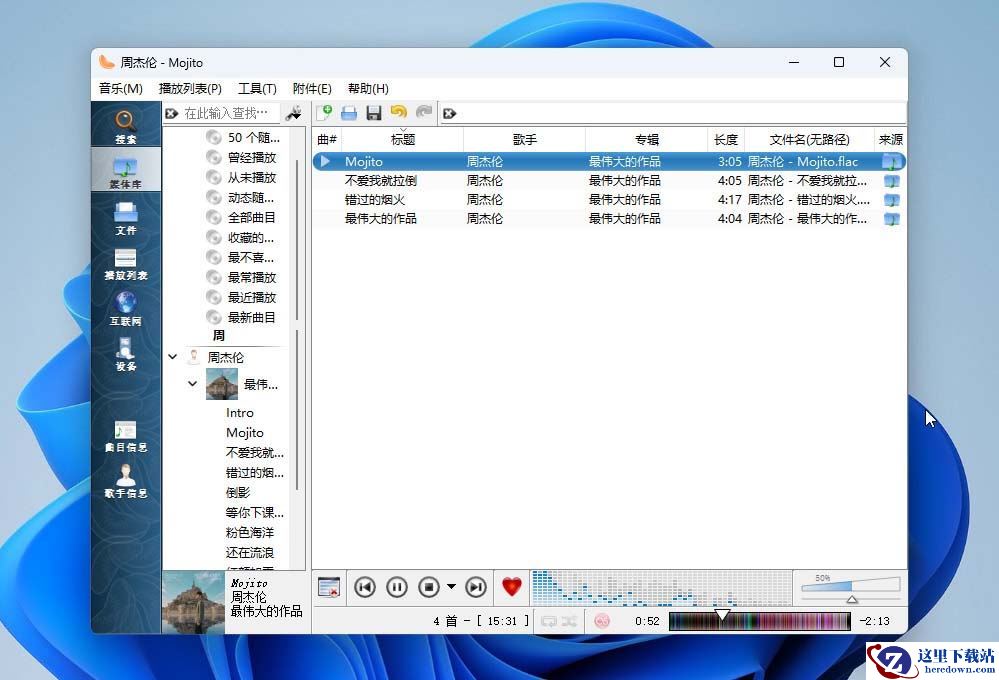
Task: Open the 播放列表(P) menu
Action: point(190,89)
